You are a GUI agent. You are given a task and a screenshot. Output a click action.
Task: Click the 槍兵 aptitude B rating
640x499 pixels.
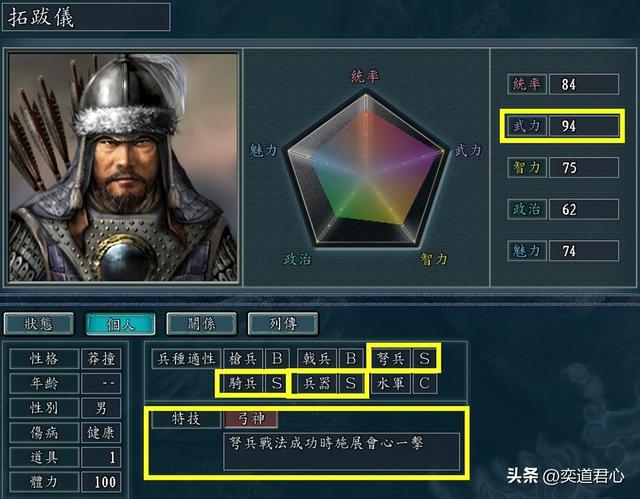pos(277,359)
